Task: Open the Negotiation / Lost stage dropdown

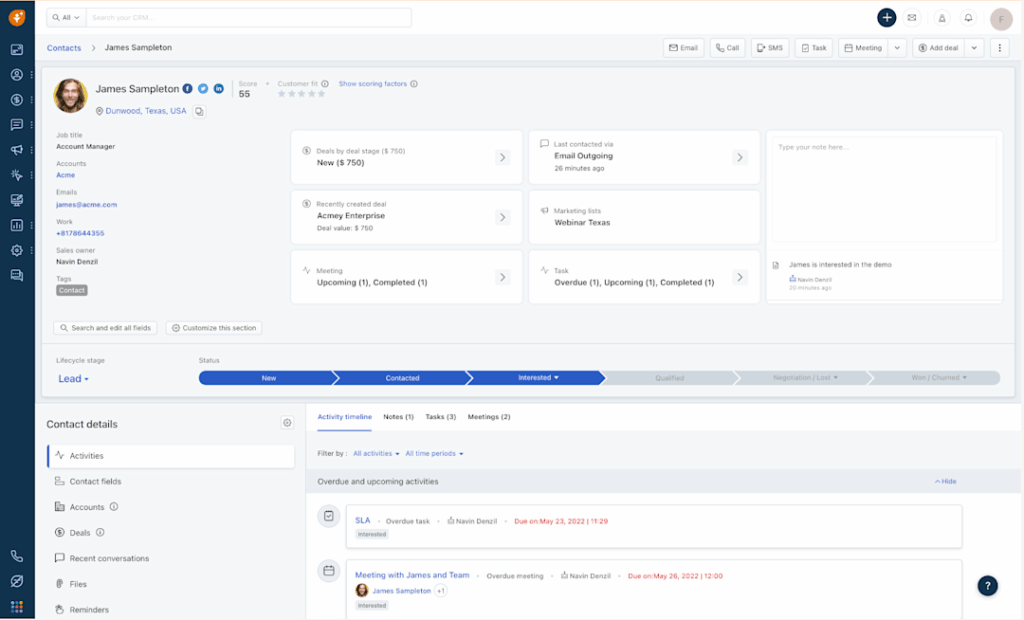Action: 805,378
